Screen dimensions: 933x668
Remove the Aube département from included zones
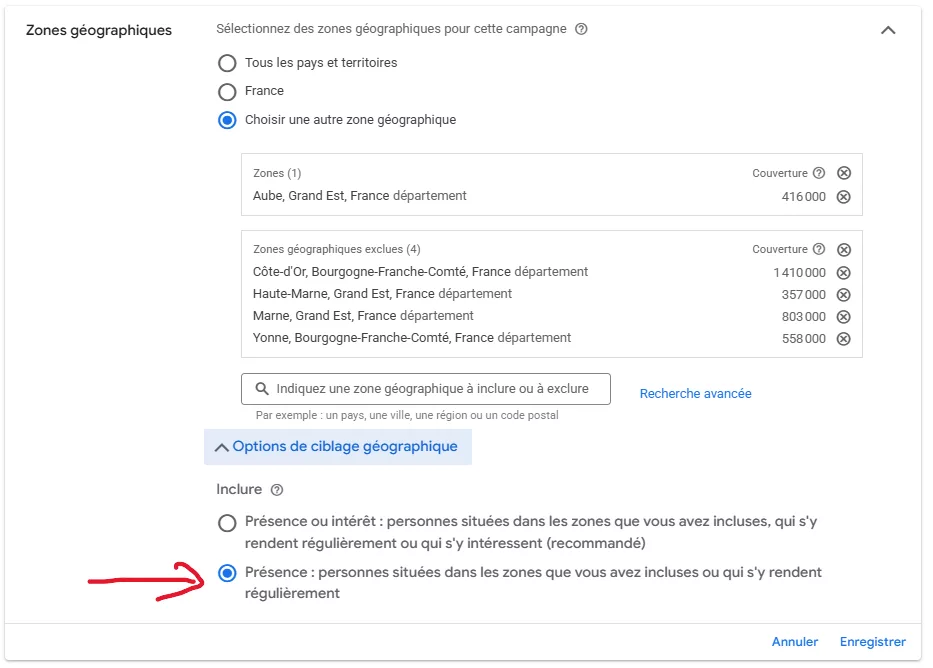[843, 196]
